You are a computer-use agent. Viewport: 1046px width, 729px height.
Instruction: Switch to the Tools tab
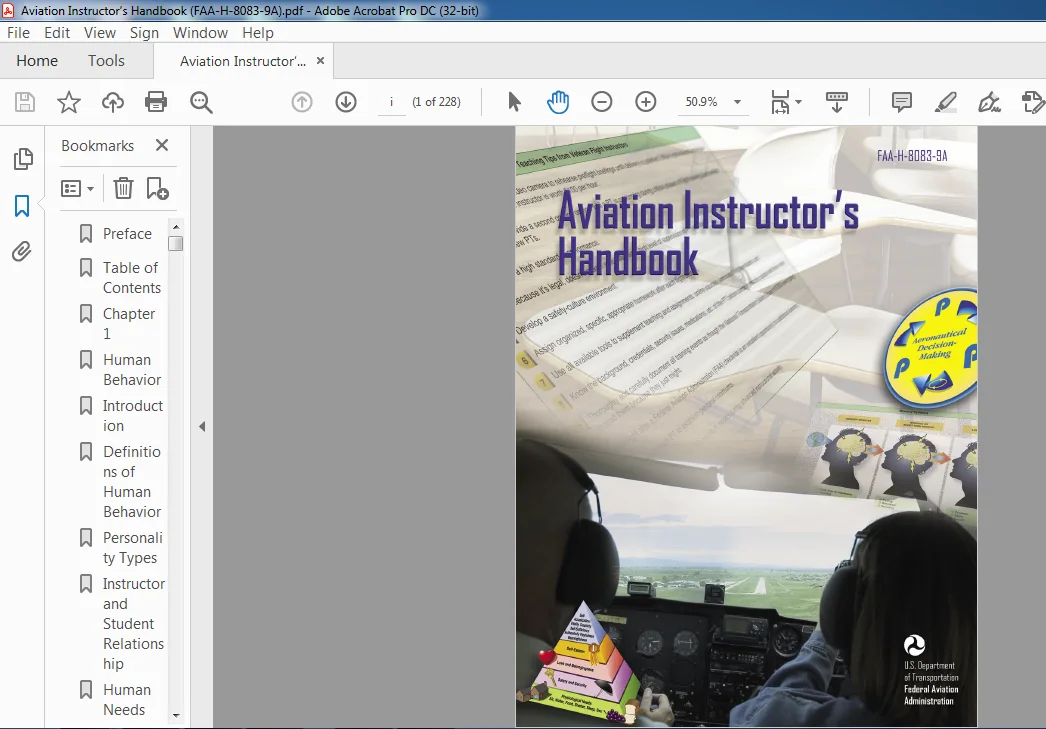tap(106, 61)
